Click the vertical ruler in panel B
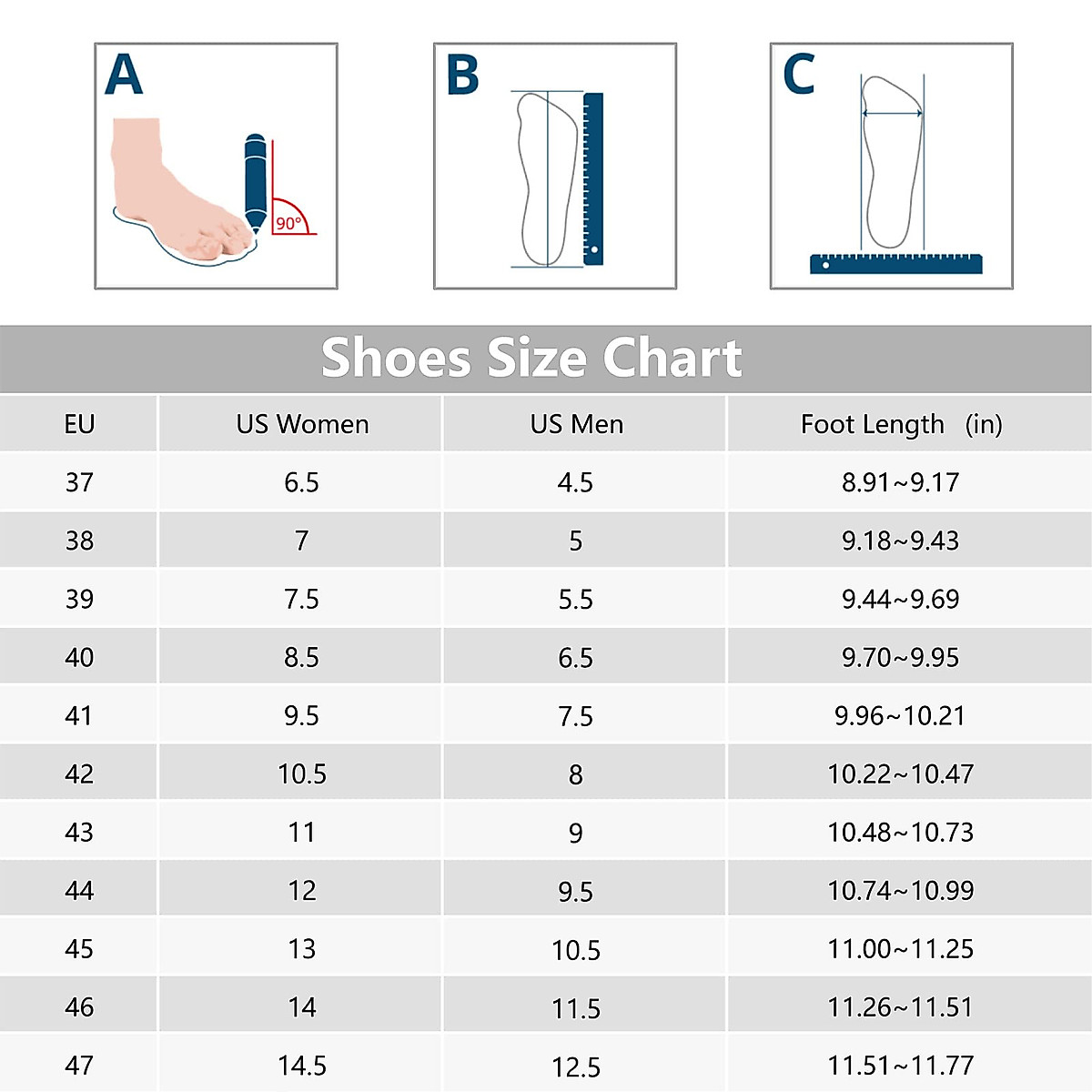The width and height of the screenshot is (1092, 1092). [x=592, y=178]
